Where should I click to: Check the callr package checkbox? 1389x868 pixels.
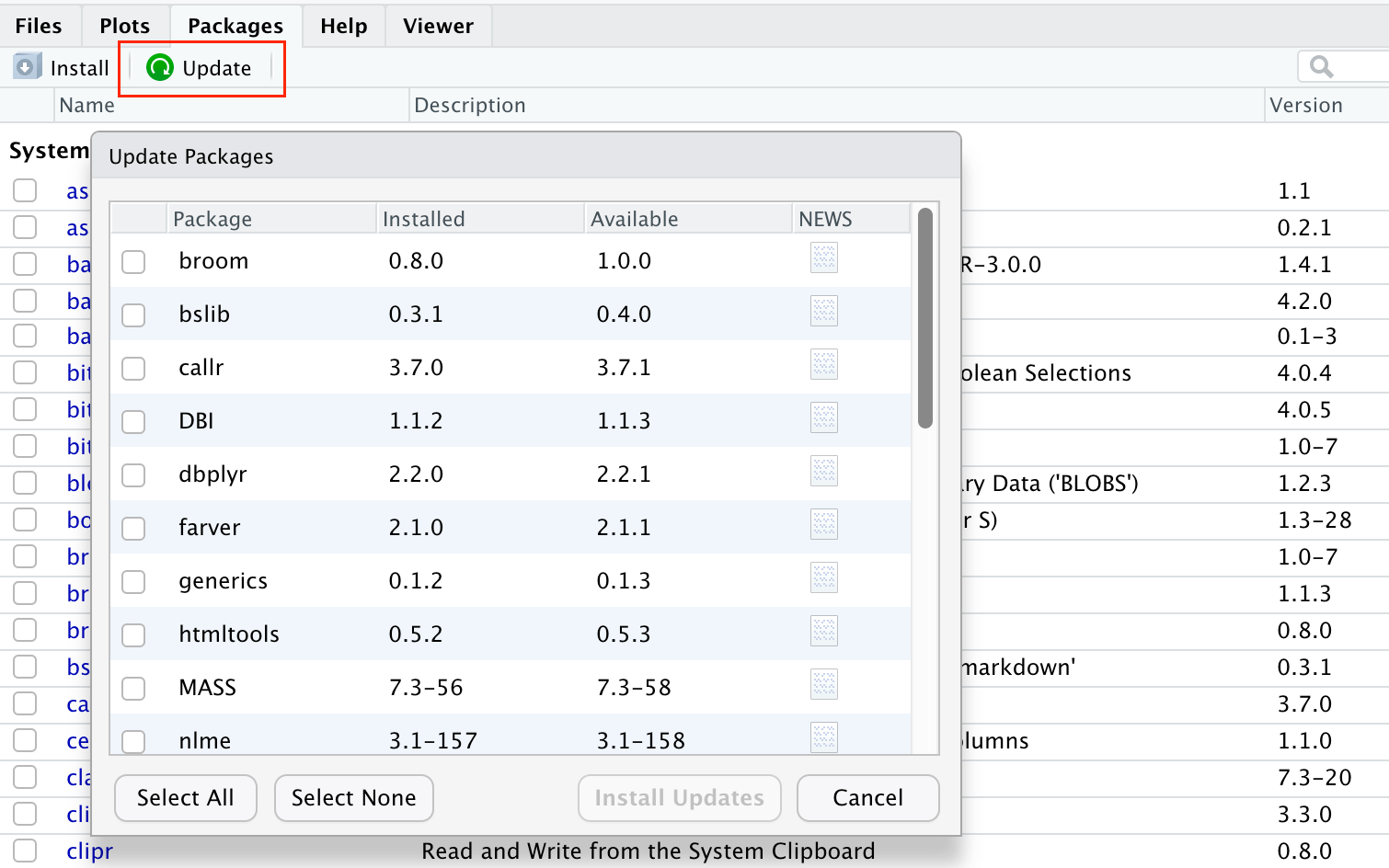[x=133, y=369]
